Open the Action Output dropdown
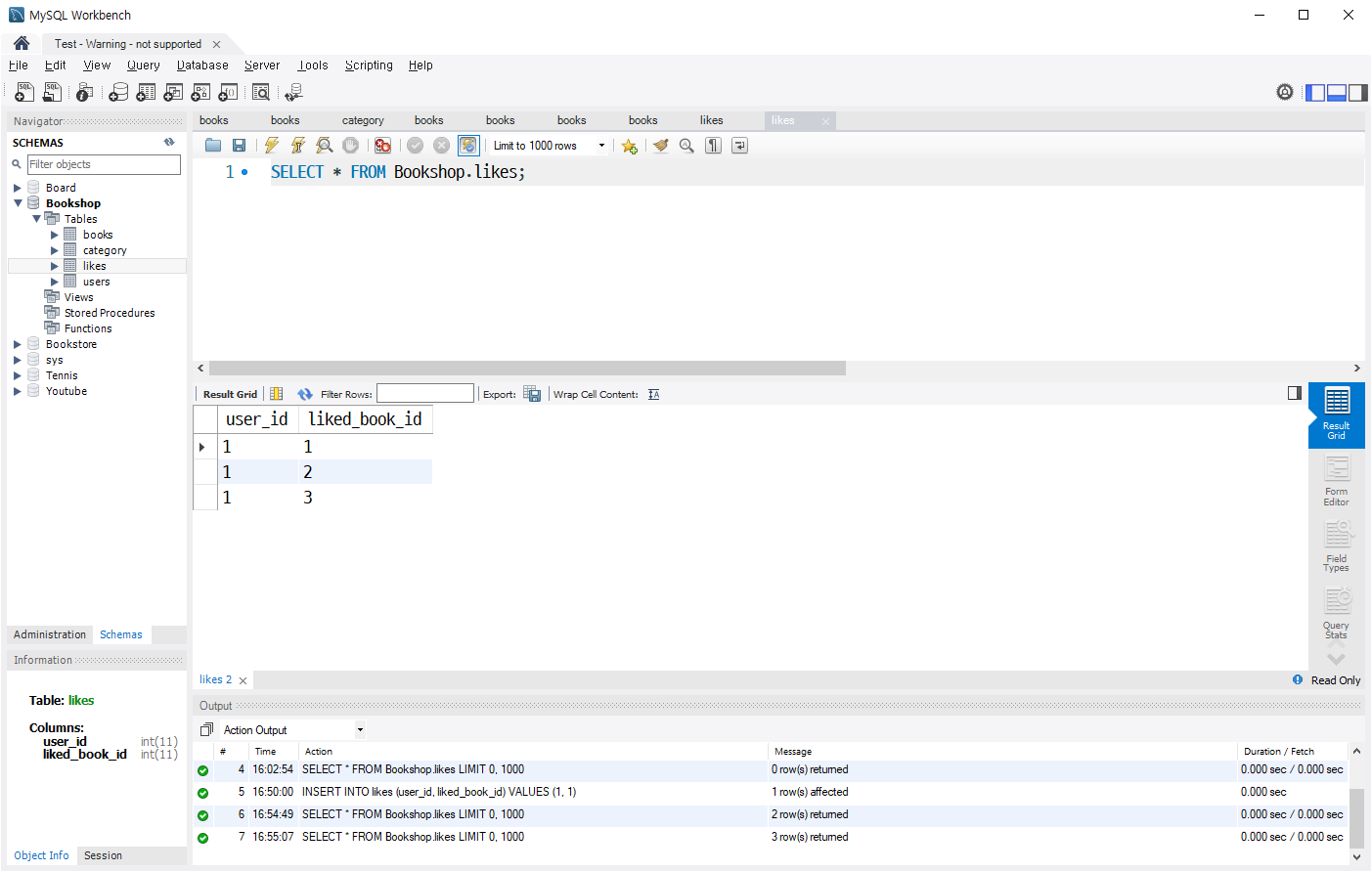Viewport: 1372px width, 872px height. (x=360, y=729)
